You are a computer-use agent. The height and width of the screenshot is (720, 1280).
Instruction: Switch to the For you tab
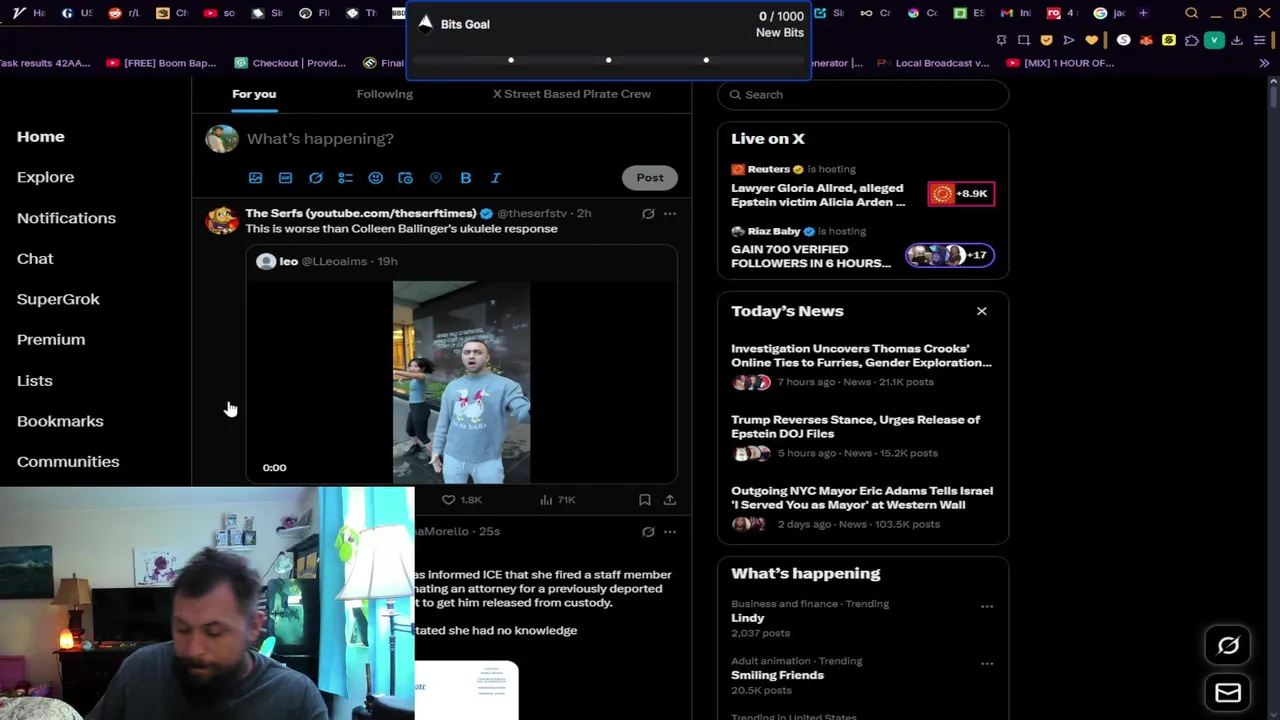pyautogui.click(x=254, y=94)
